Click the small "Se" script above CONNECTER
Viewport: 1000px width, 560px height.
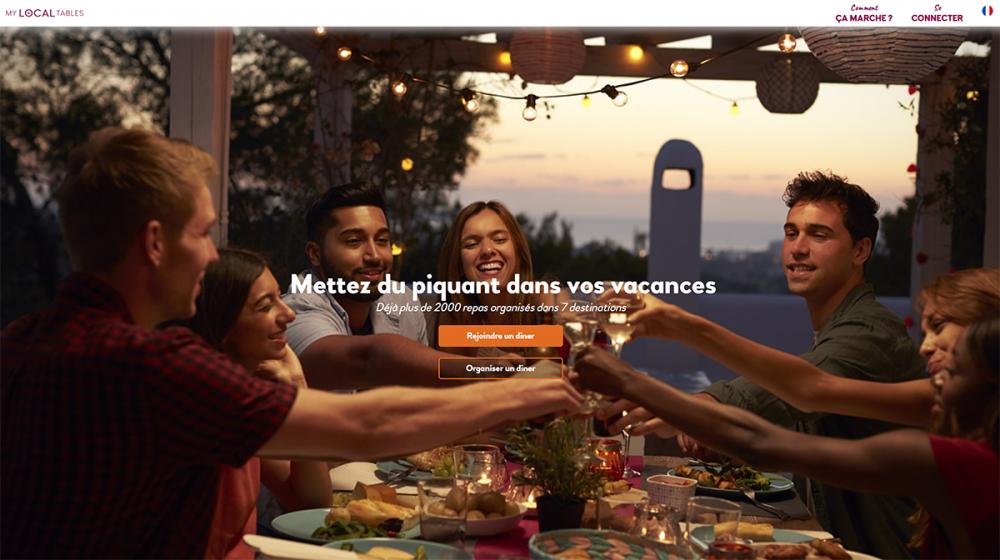tap(938, 8)
